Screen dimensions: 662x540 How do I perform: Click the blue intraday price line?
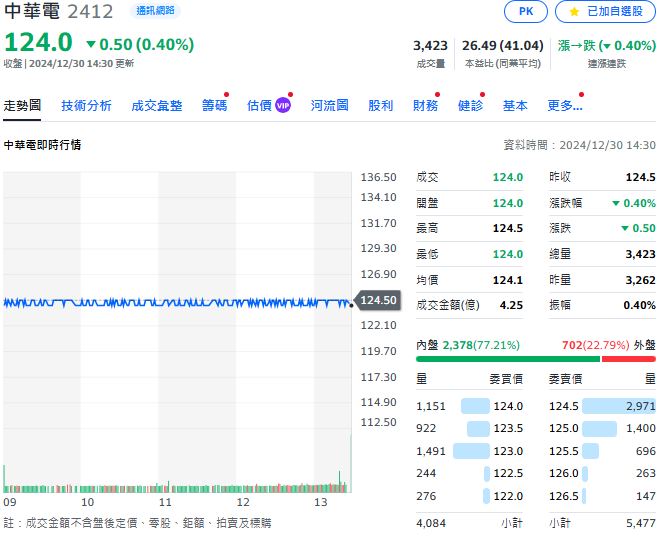coord(177,303)
